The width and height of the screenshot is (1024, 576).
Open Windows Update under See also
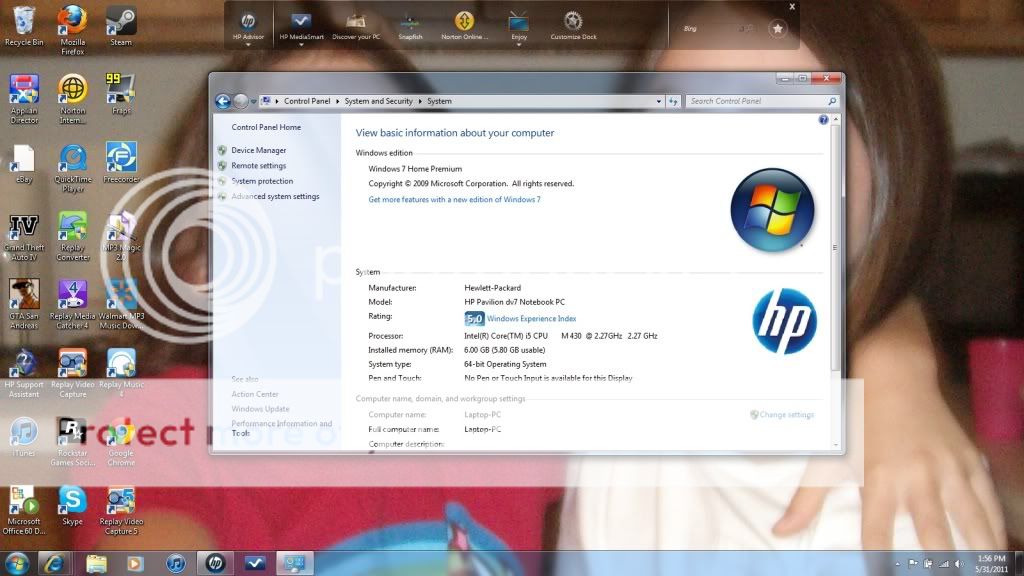point(260,409)
